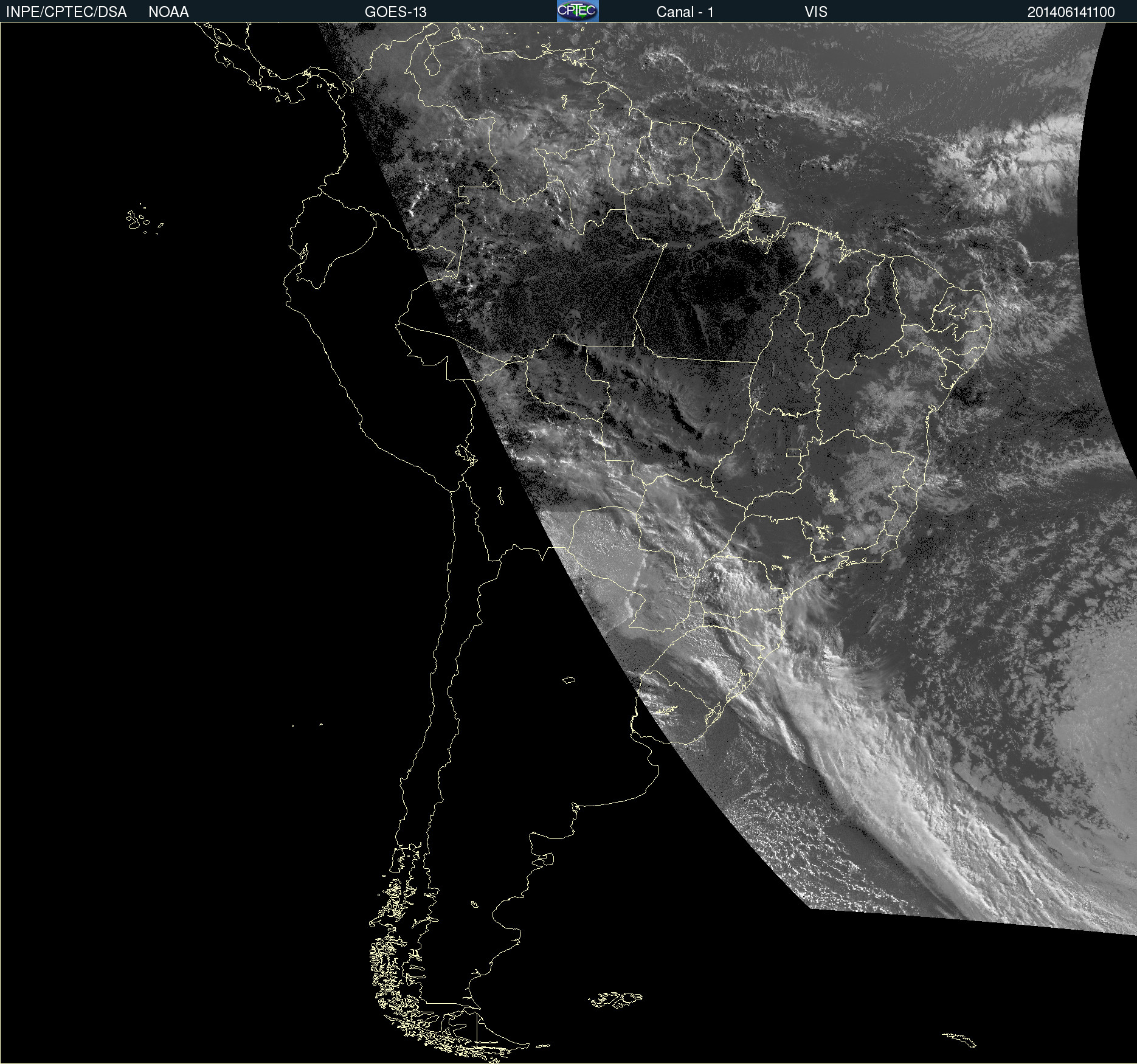This screenshot has width=1137, height=1064.
Task: Click the NOAA label in header
Action: point(168,12)
